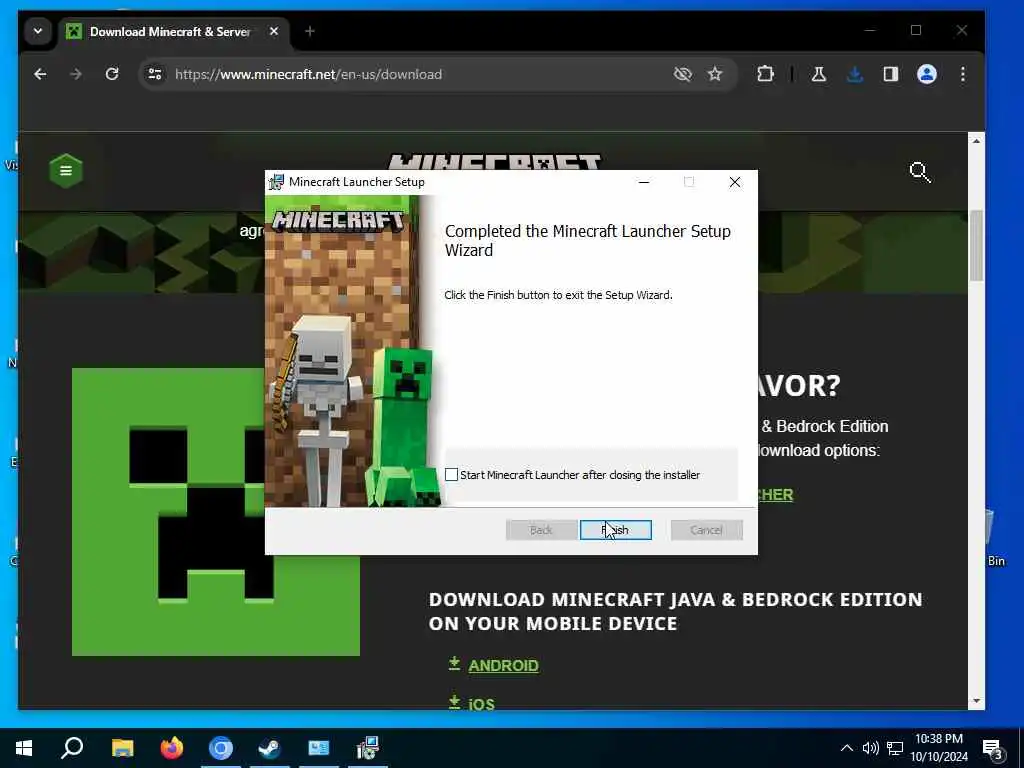Bookmark this page with star icon
This screenshot has width=1024, height=768.
[715, 74]
